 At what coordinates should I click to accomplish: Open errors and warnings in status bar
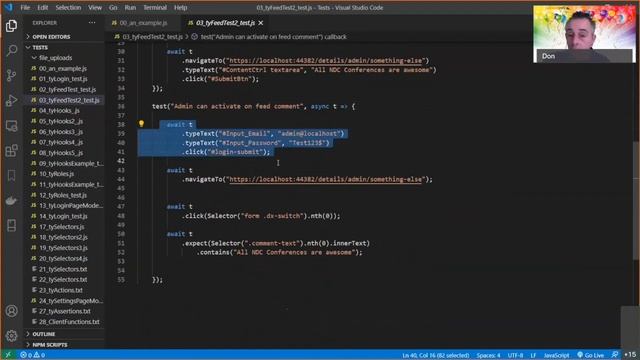point(33,355)
